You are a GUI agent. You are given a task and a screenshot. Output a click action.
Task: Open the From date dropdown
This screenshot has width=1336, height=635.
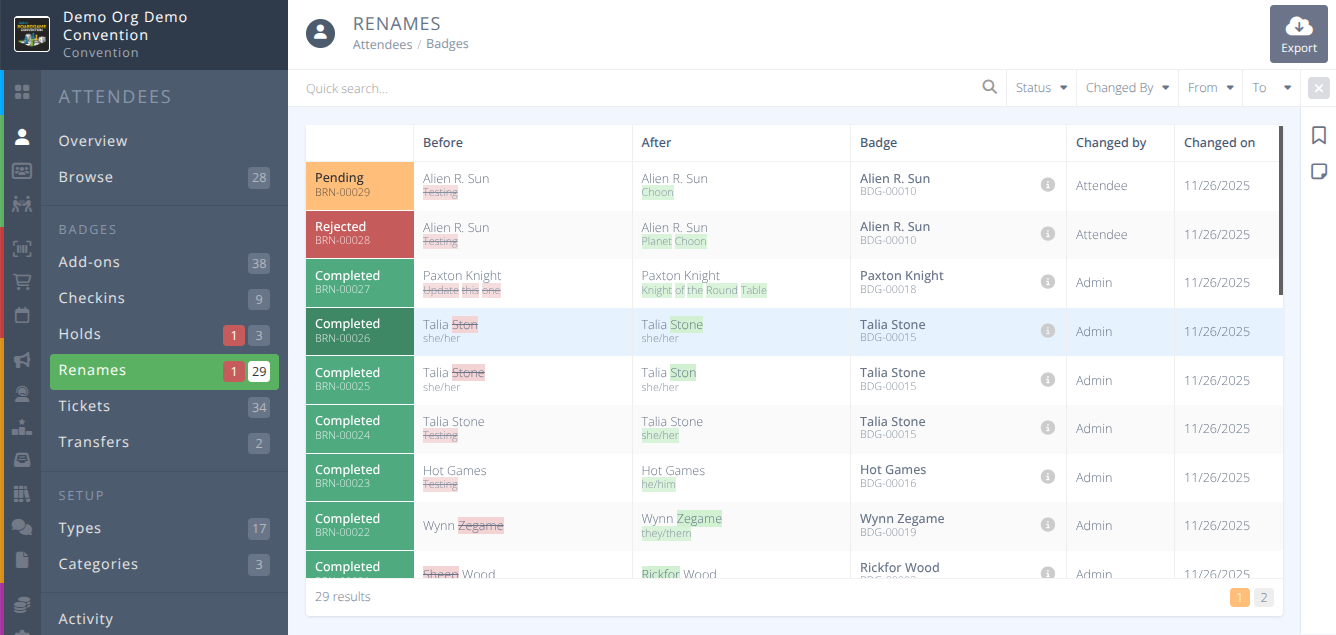tap(1210, 87)
